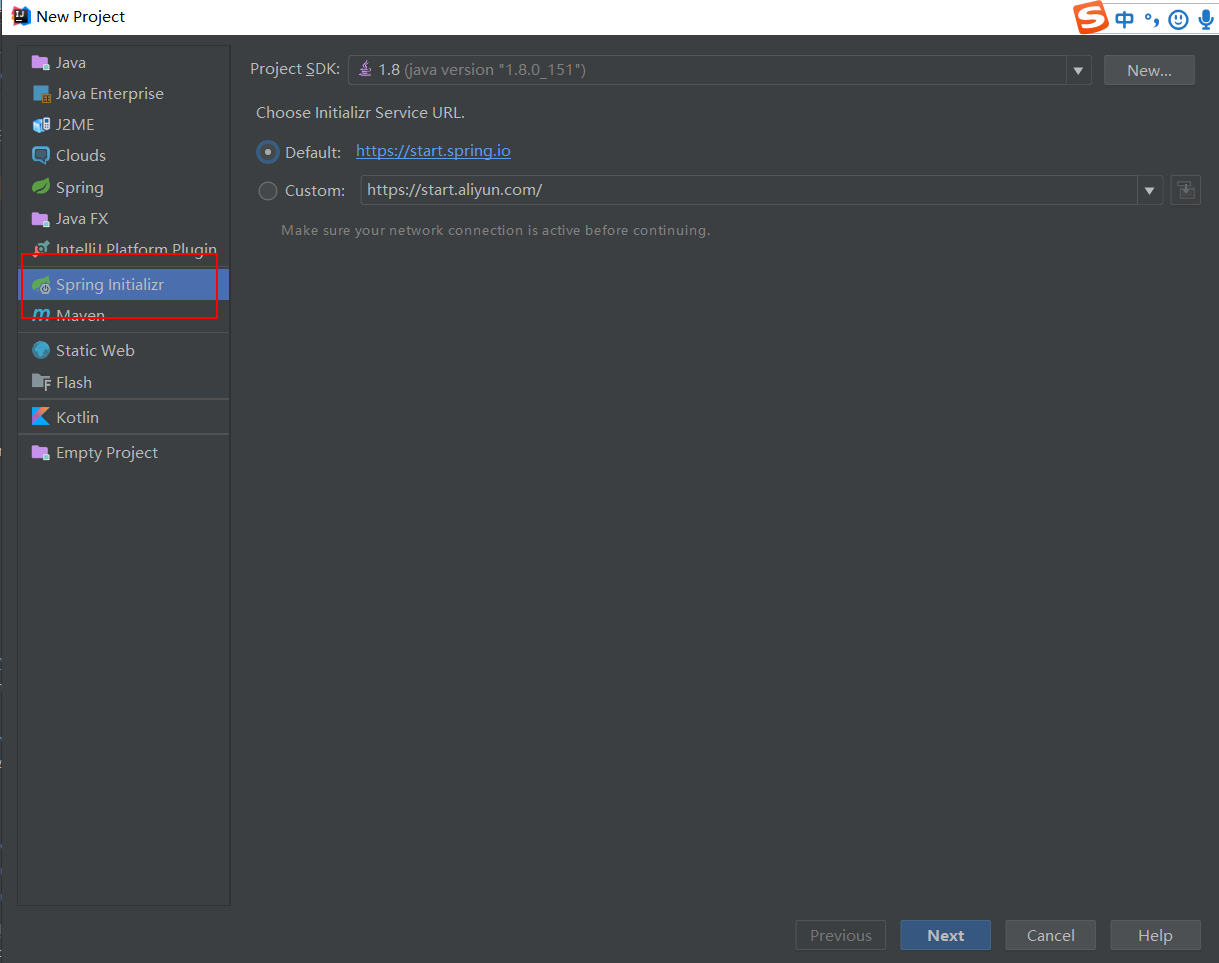Click the J2ME project icon
This screenshot has width=1219, height=963.
coord(40,124)
